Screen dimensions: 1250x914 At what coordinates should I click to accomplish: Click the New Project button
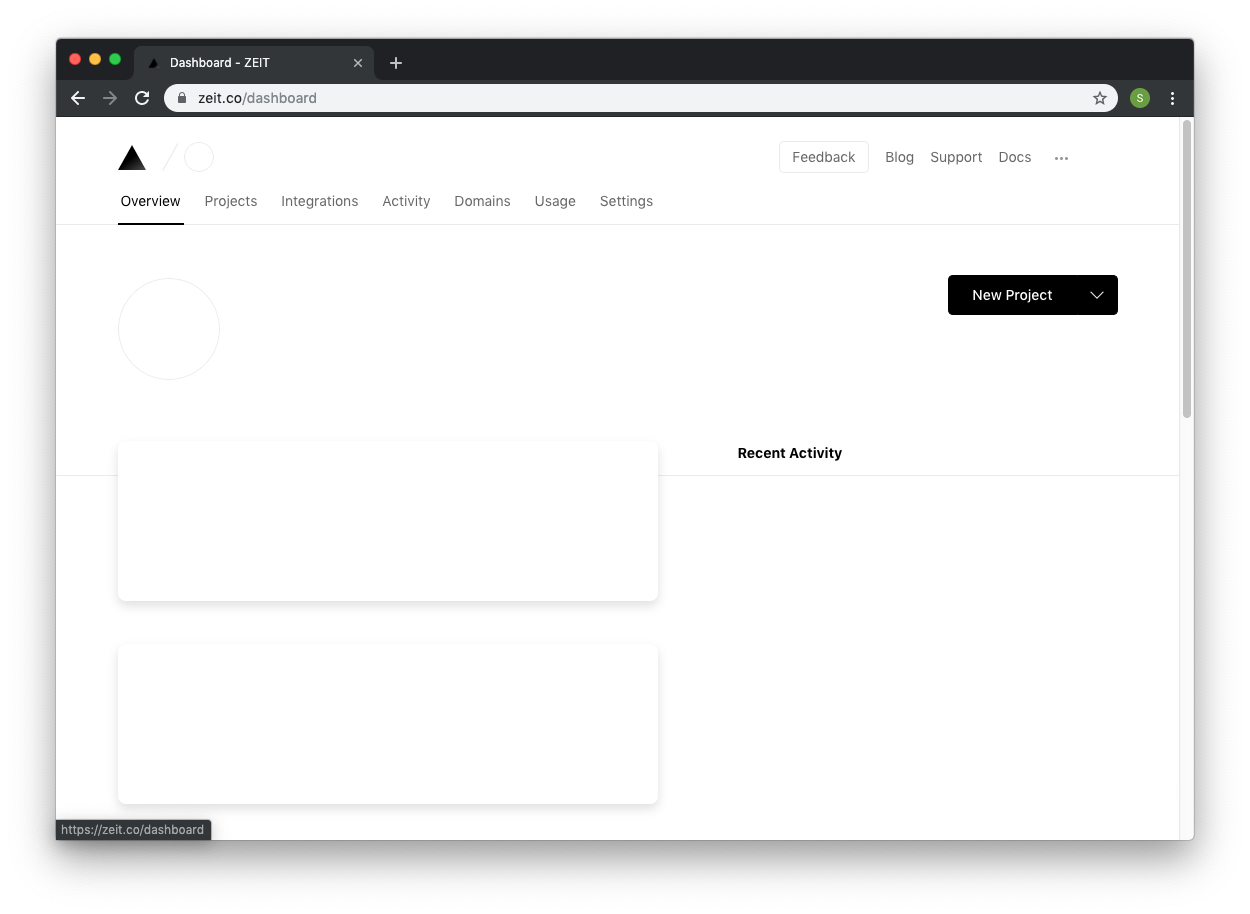tap(1012, 295)
